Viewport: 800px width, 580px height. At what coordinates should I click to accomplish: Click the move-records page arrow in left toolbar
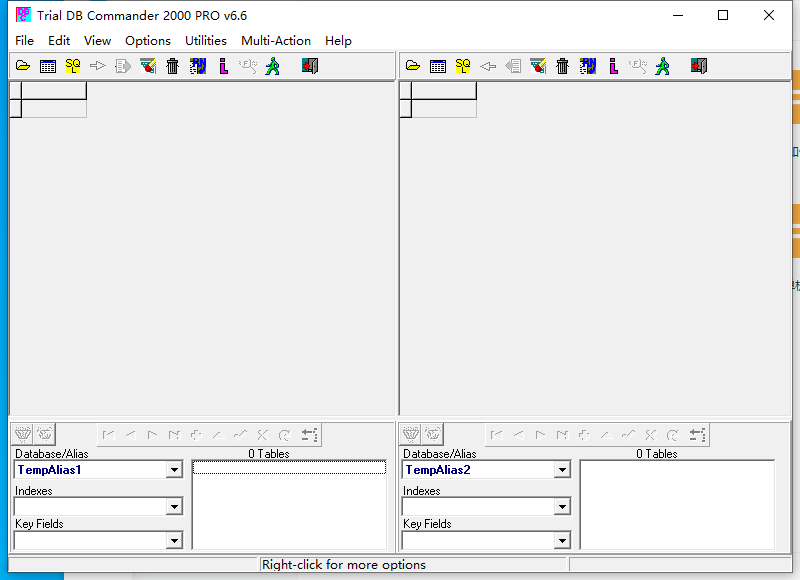click(x=122, y=66)
